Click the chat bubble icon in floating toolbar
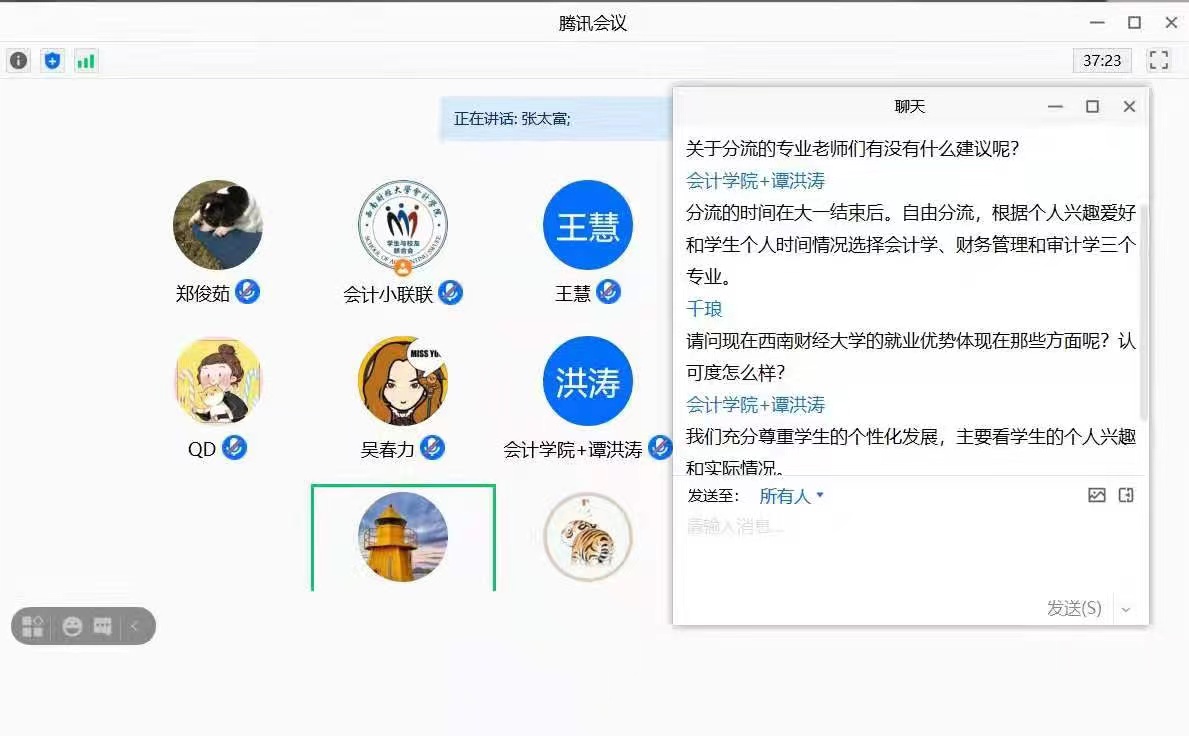The image size is (1189, 736). (102, 626)
